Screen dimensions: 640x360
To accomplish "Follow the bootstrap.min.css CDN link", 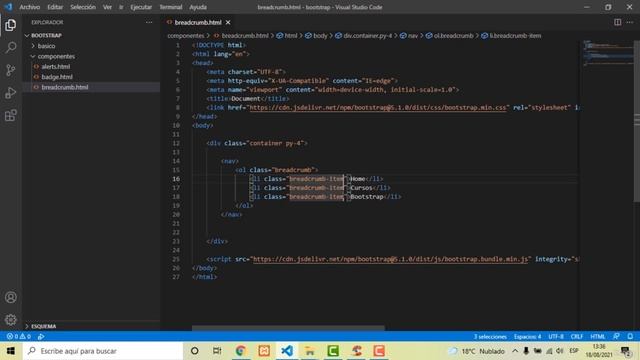I will (378, 108).
